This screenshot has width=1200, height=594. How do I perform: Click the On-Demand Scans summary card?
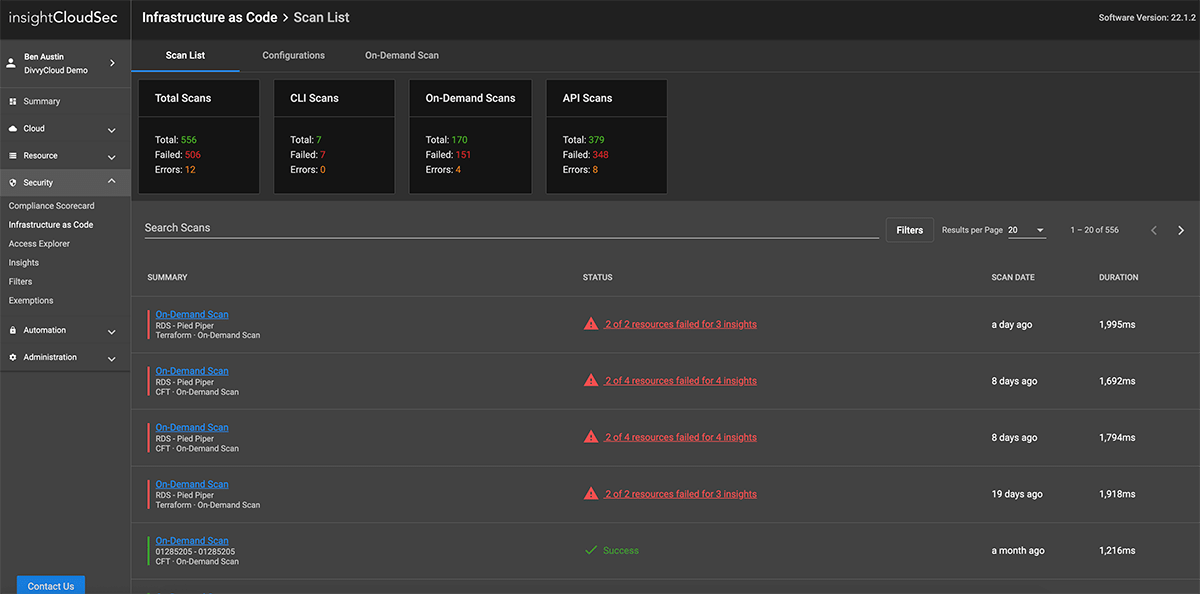470,136
